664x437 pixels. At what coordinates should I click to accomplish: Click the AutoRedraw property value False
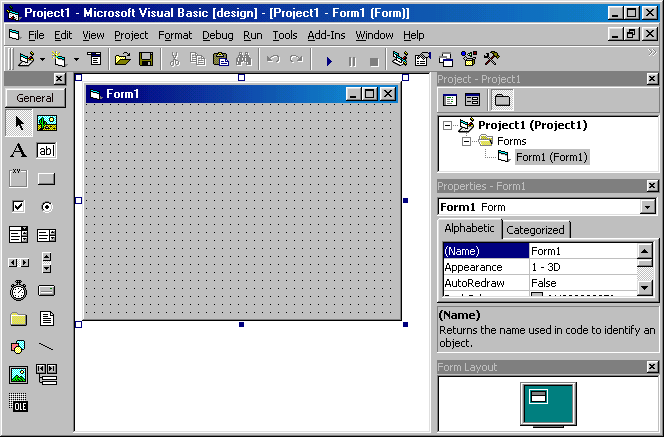point(583,283)
